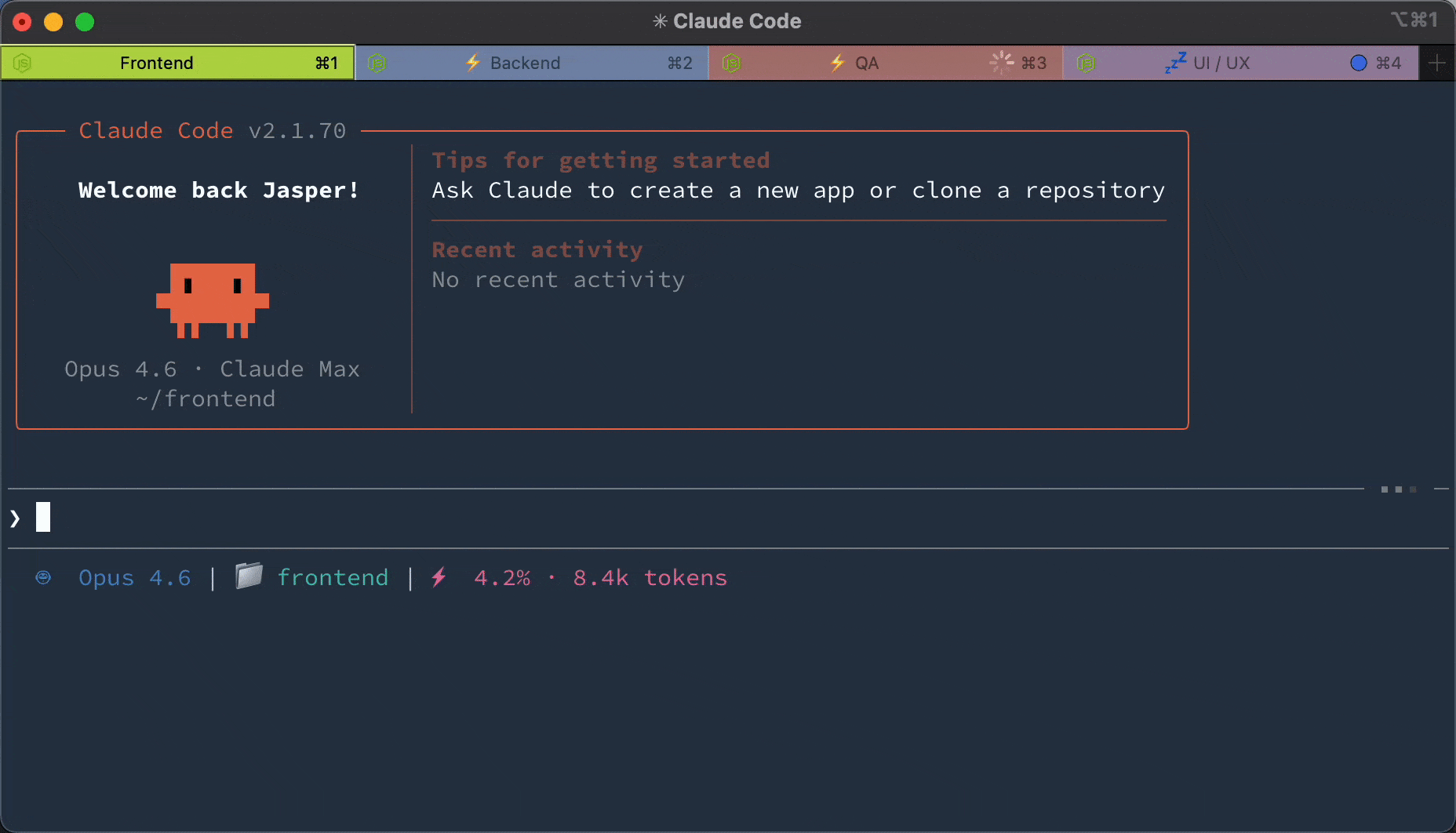1456x833 pixels.
Task: Click the "No recent activity" text
Action: click(x=559, y=280)
